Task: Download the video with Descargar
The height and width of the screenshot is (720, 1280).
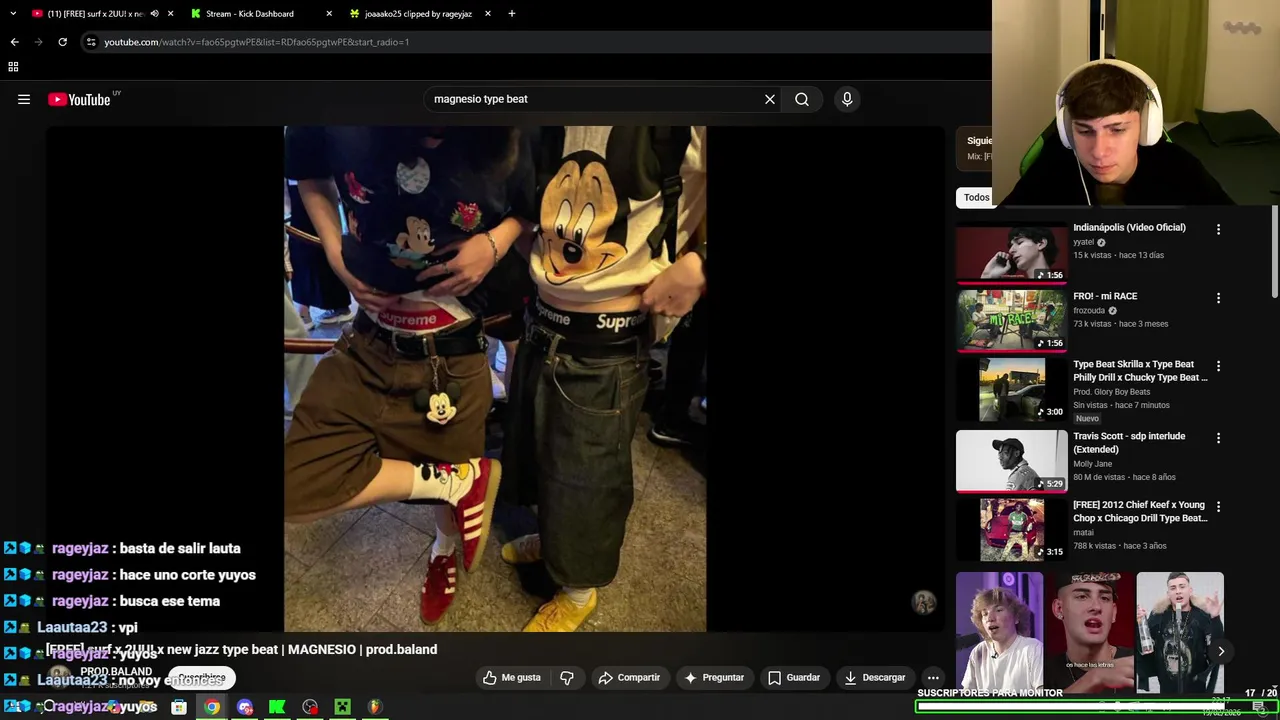Action: 875,678
